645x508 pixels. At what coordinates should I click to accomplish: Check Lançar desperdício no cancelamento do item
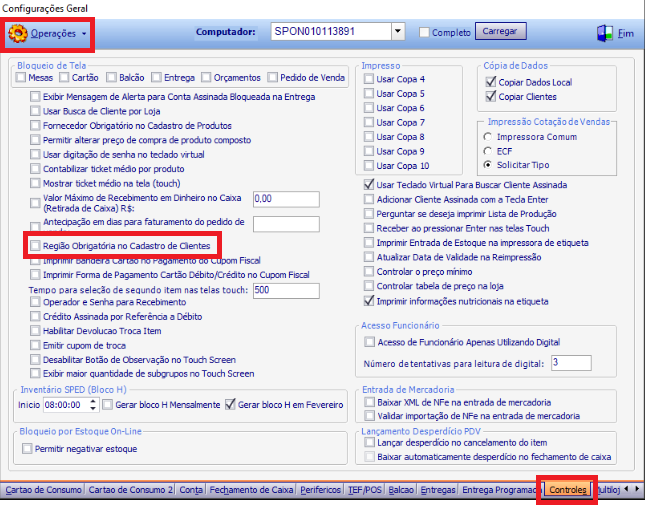[x=370, y=443]
